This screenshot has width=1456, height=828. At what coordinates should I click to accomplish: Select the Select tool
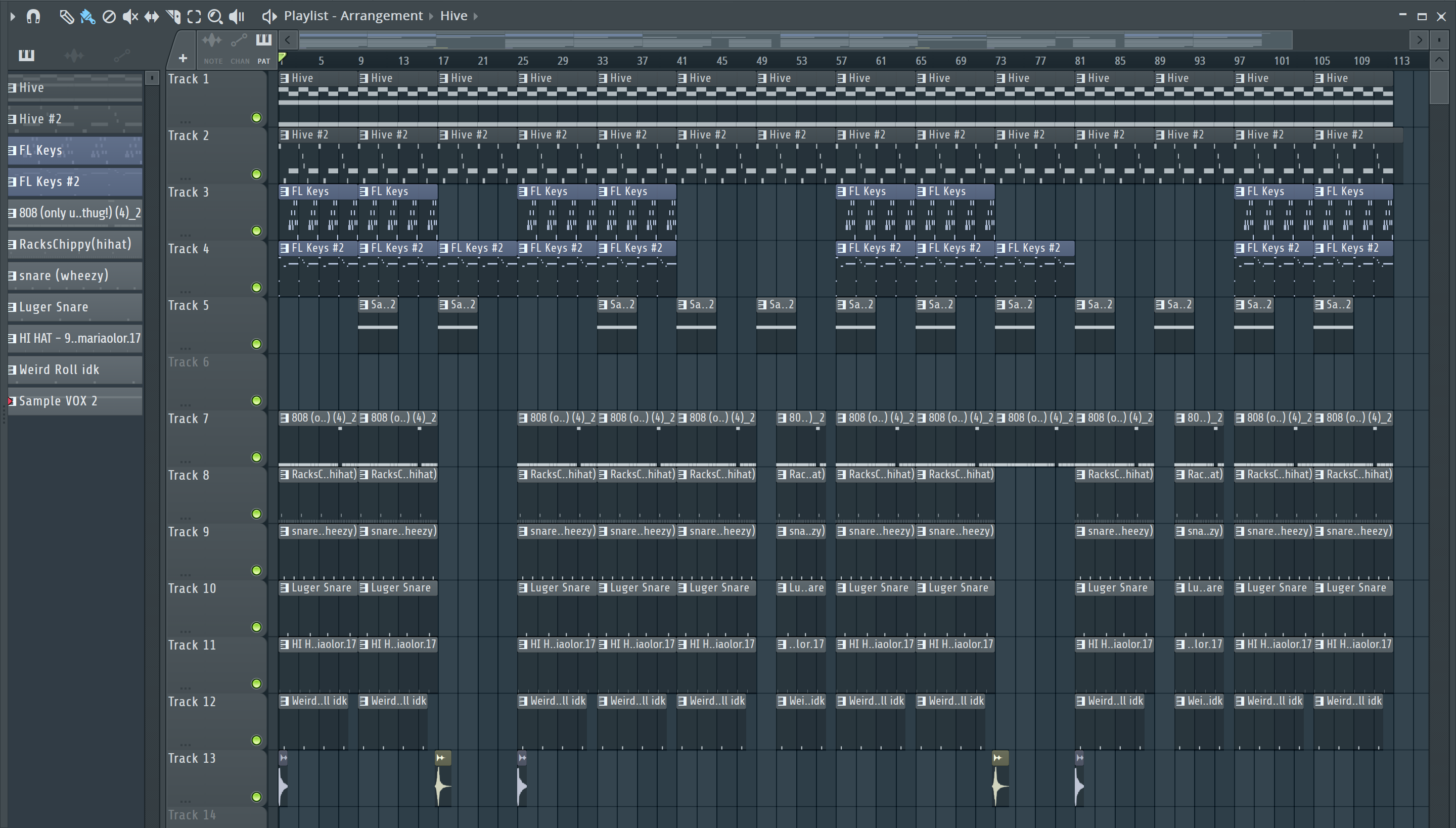pyautogui.click(x=194, y=17)
